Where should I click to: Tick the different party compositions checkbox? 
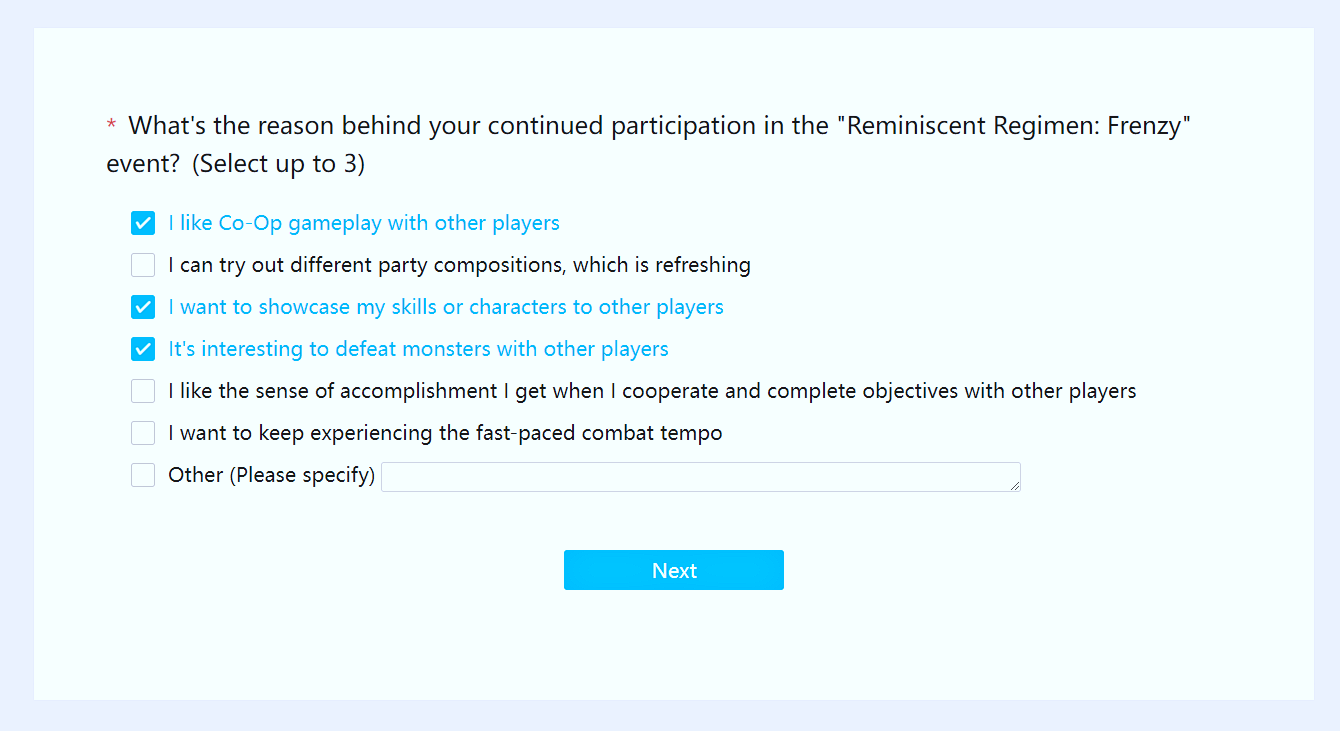[143, 265]
